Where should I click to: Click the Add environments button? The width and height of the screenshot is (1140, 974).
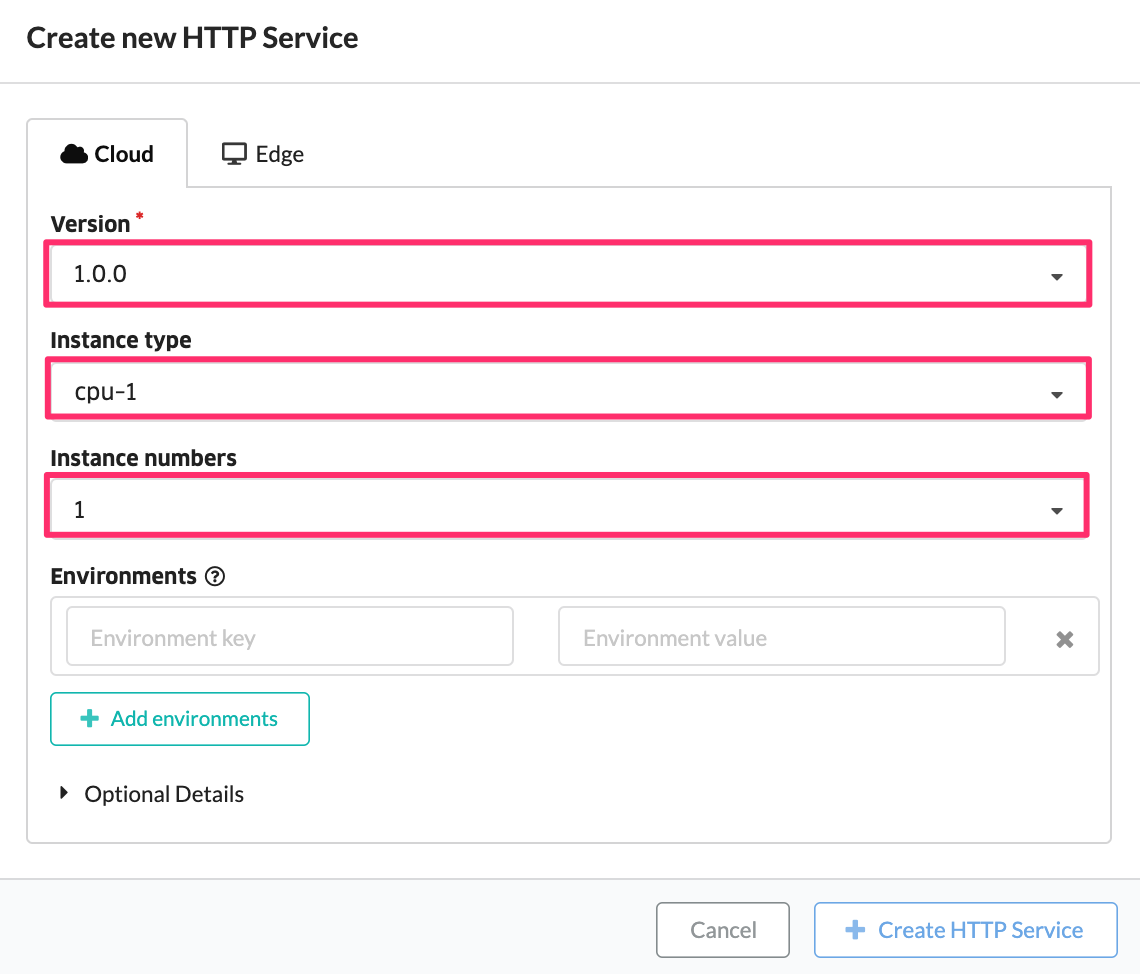pyautogui.click(x=180, y=719)
